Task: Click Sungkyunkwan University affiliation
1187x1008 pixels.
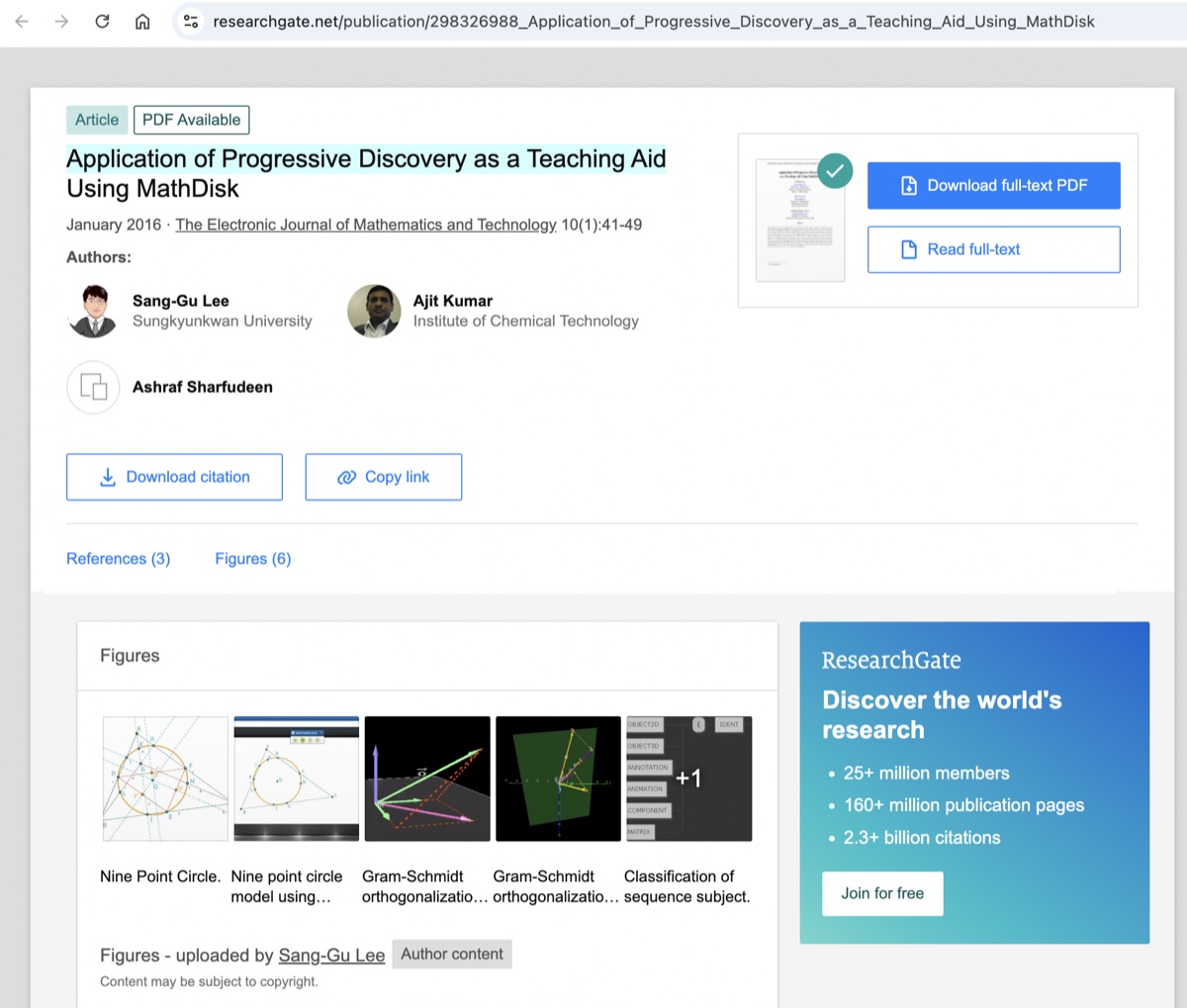Action: pos(222,321)
